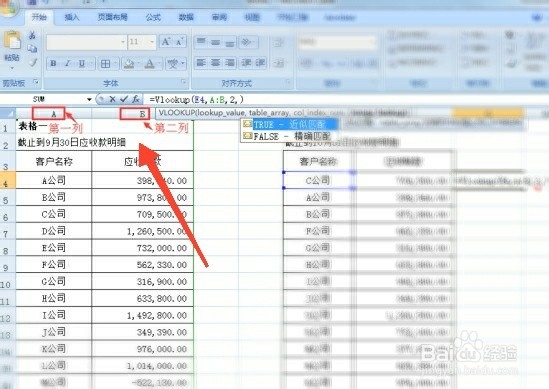Align text to vertical middle
Image resolution: width=549 pixels, height=389 pixels.
coord(215,42)
